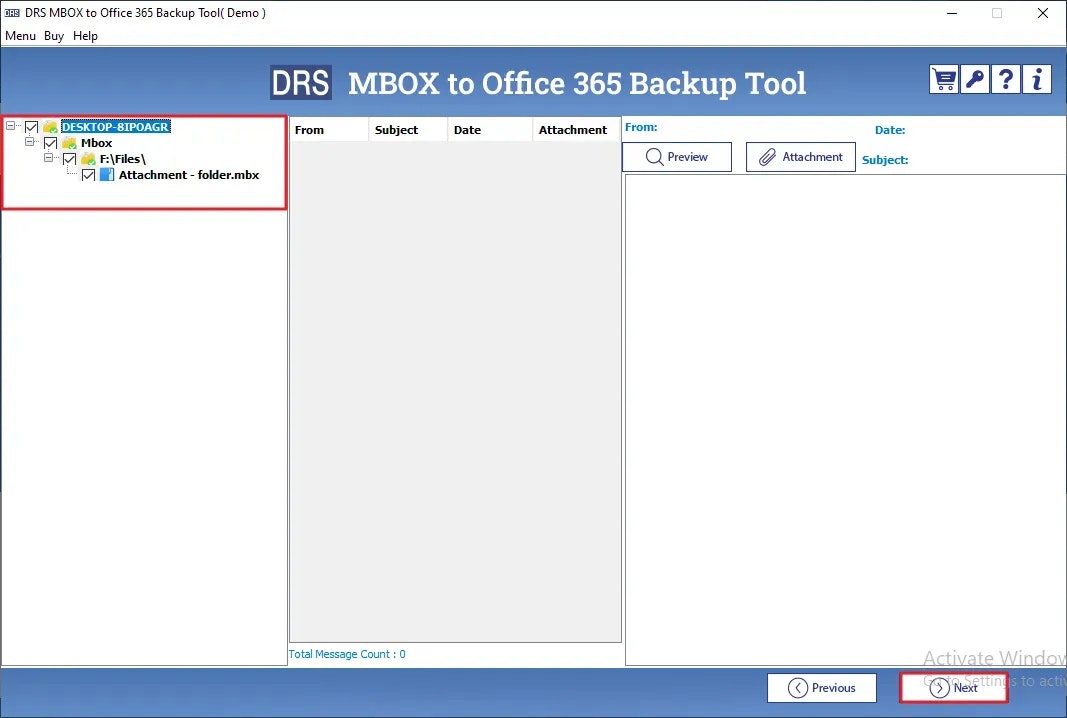The width and height of the screenshot is (1067, 718).
Task: Sort by the From column header
Action: (329, 130)
